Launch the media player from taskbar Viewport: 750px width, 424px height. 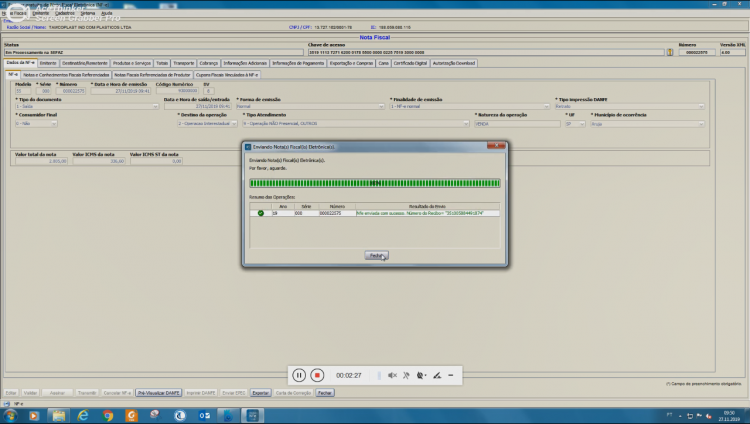[x=33, y=415]
